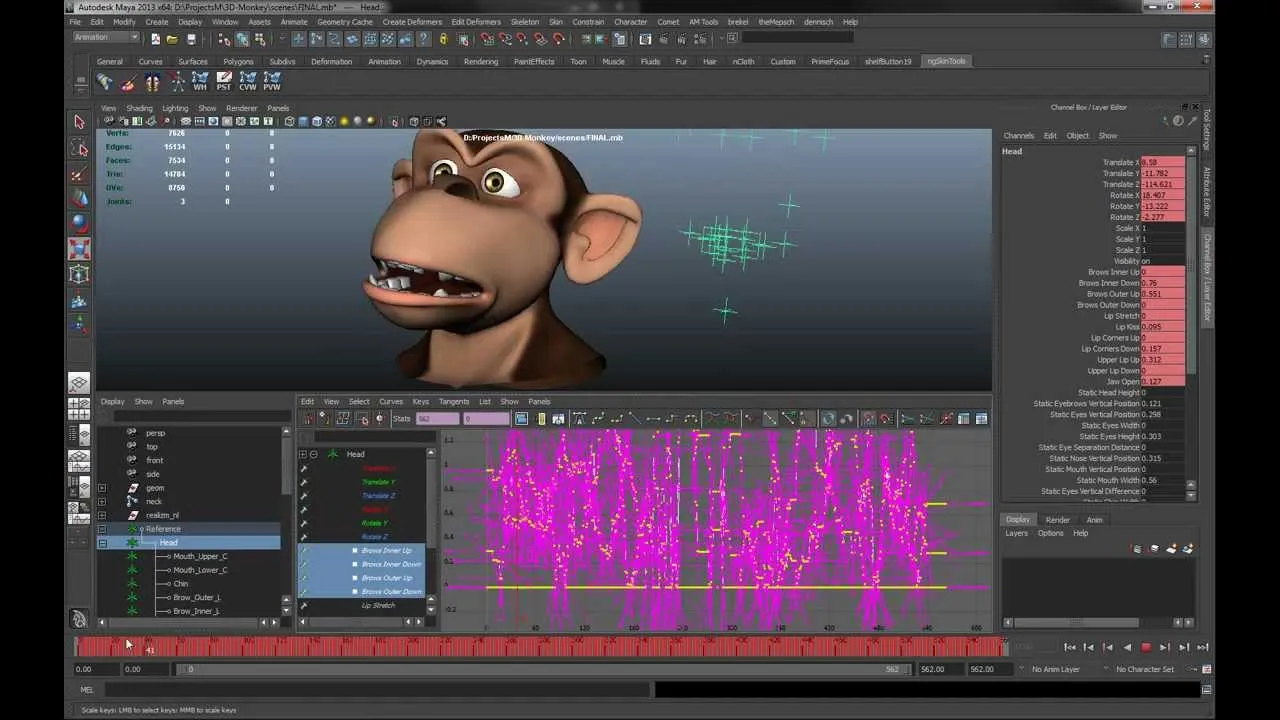
Task: Click the Move Nearest Picked Key tool
Action: (307, 419)
